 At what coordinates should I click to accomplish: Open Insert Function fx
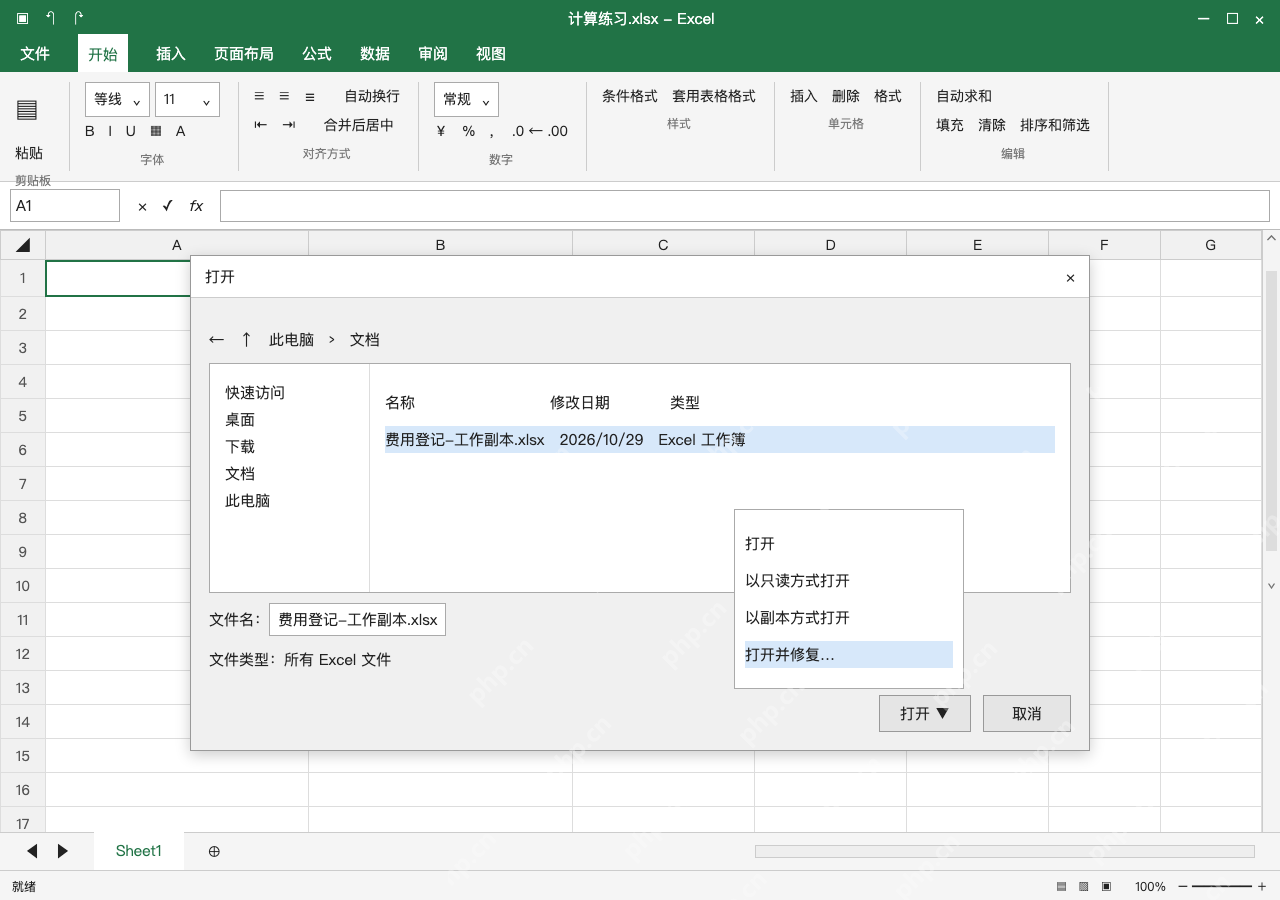196,206
